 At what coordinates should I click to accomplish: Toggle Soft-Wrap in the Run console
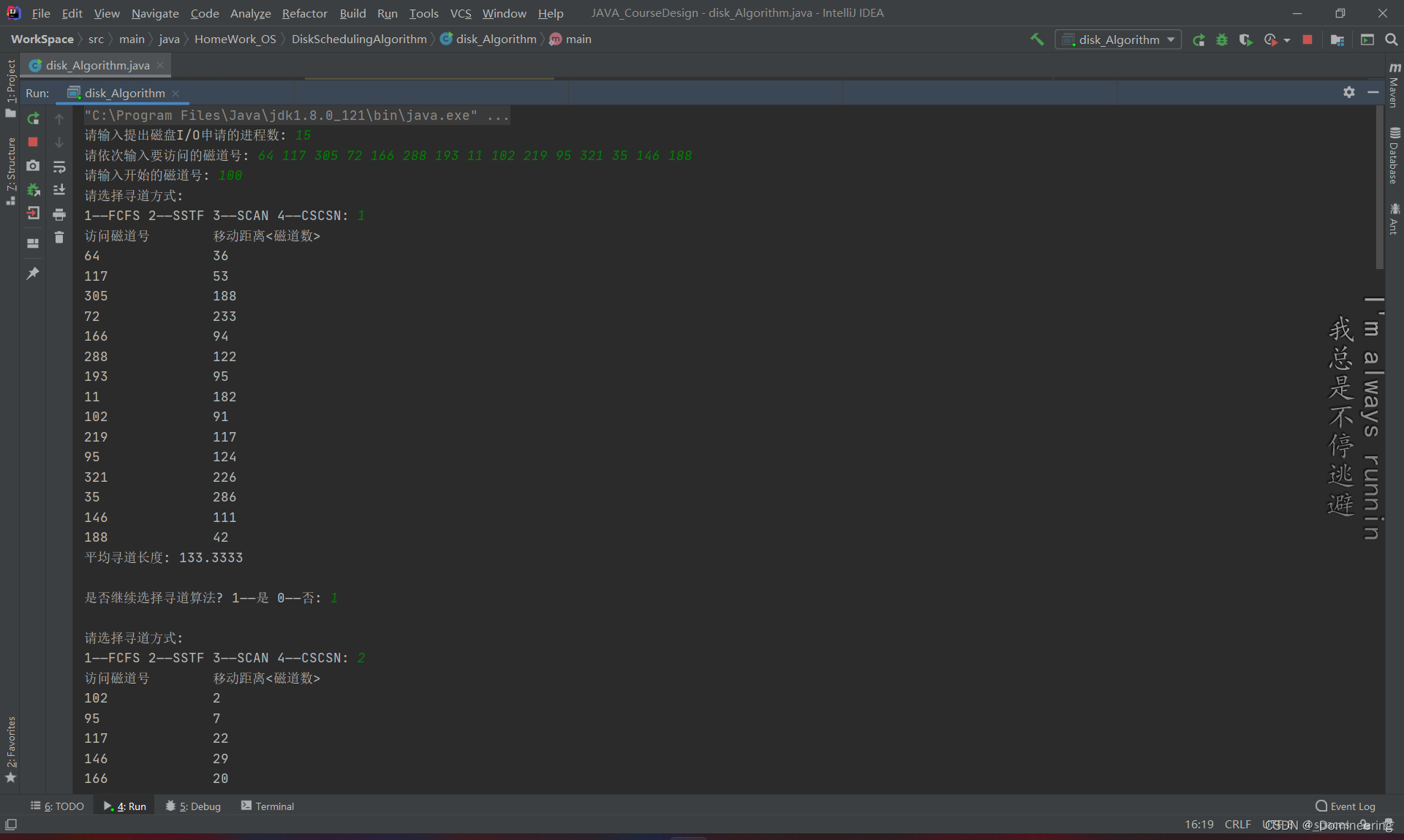tap(59, 167)
